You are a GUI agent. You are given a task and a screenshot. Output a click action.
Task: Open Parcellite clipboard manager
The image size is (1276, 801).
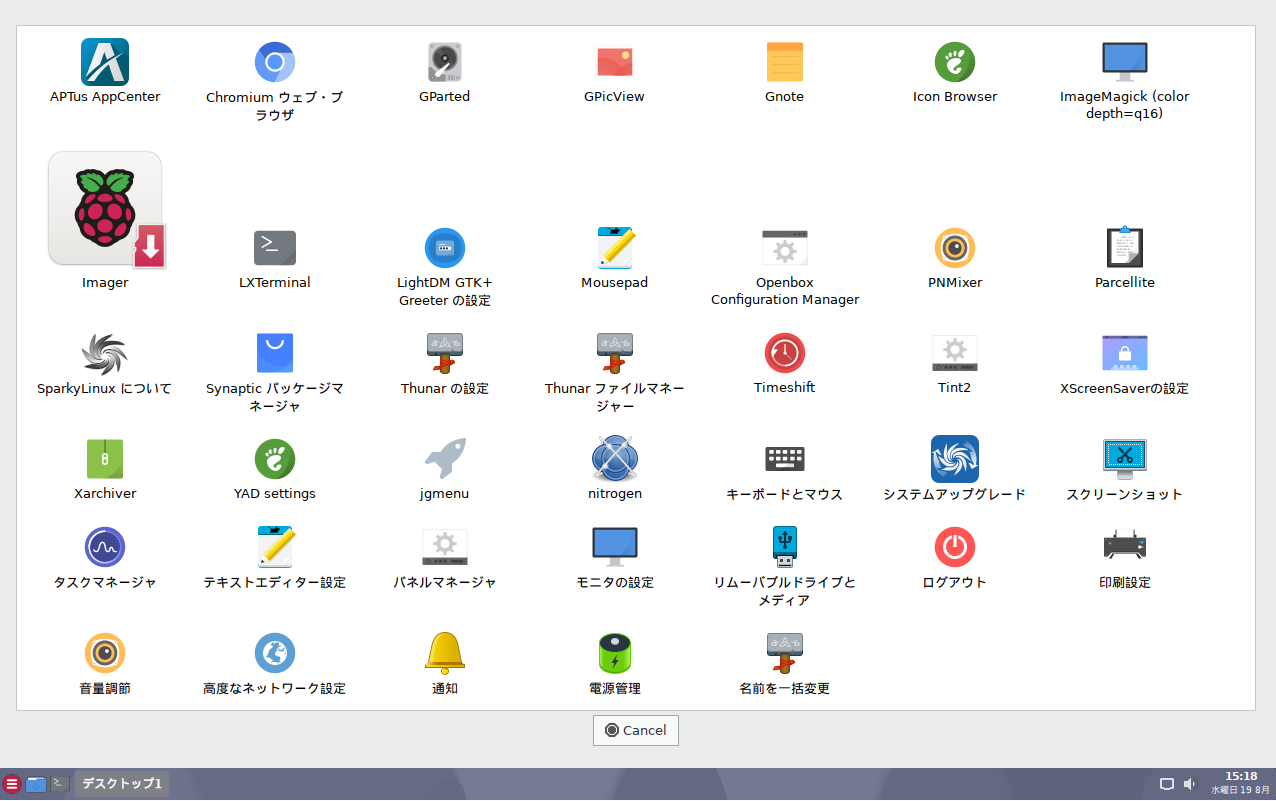click(1125, 248)
